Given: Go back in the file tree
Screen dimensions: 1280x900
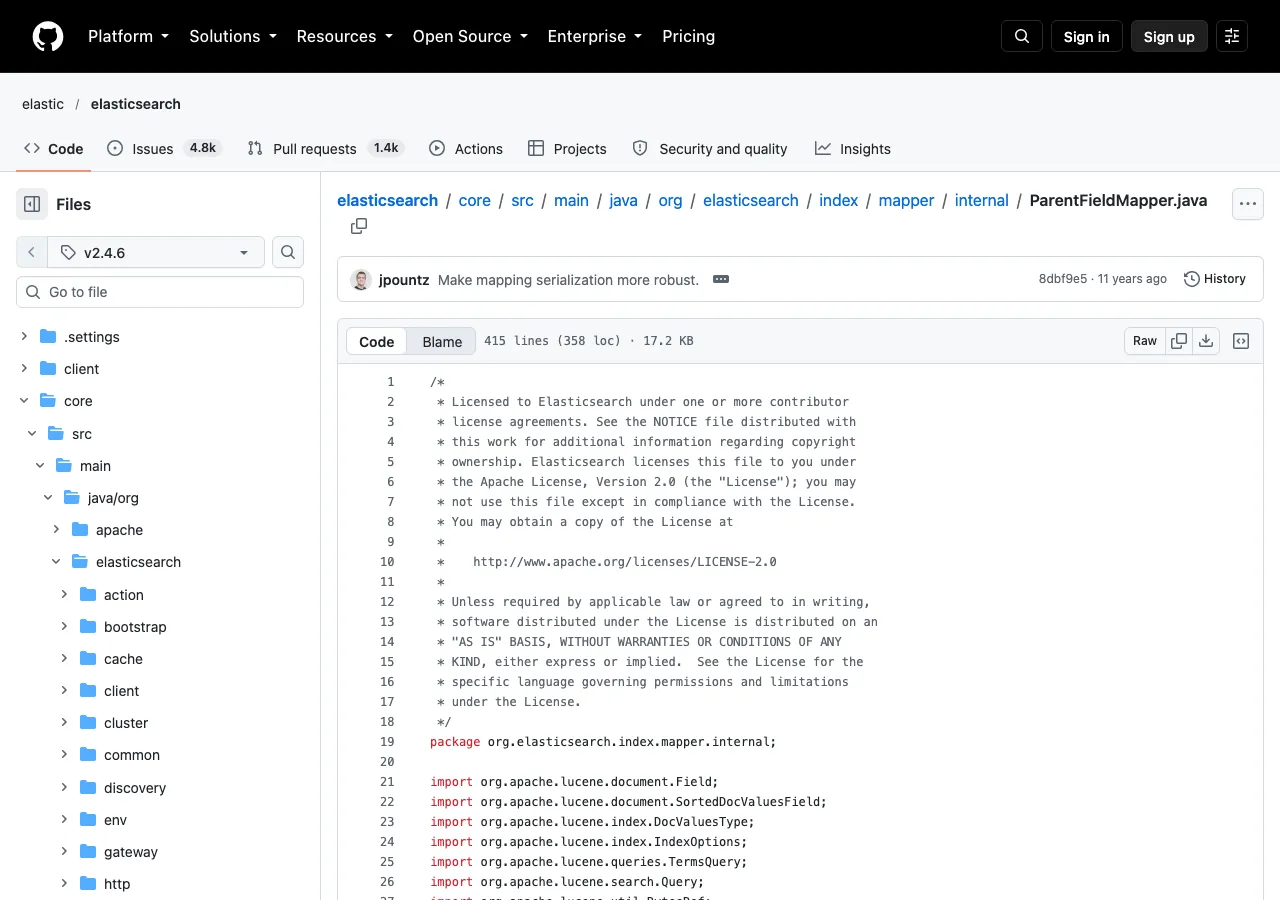Looking at the screenshot, I should click(x=32, y=252).
